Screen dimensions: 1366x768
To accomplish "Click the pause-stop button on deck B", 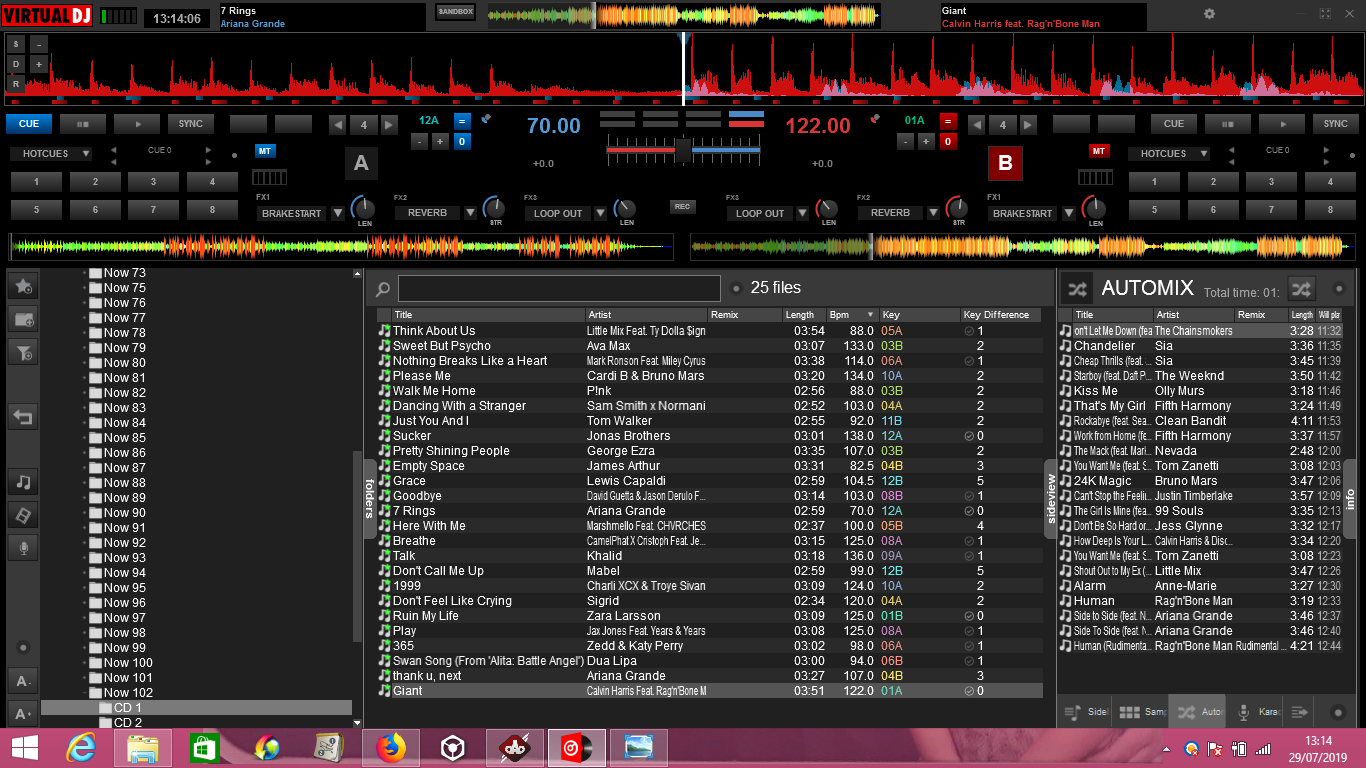I will pos(1227,124).
